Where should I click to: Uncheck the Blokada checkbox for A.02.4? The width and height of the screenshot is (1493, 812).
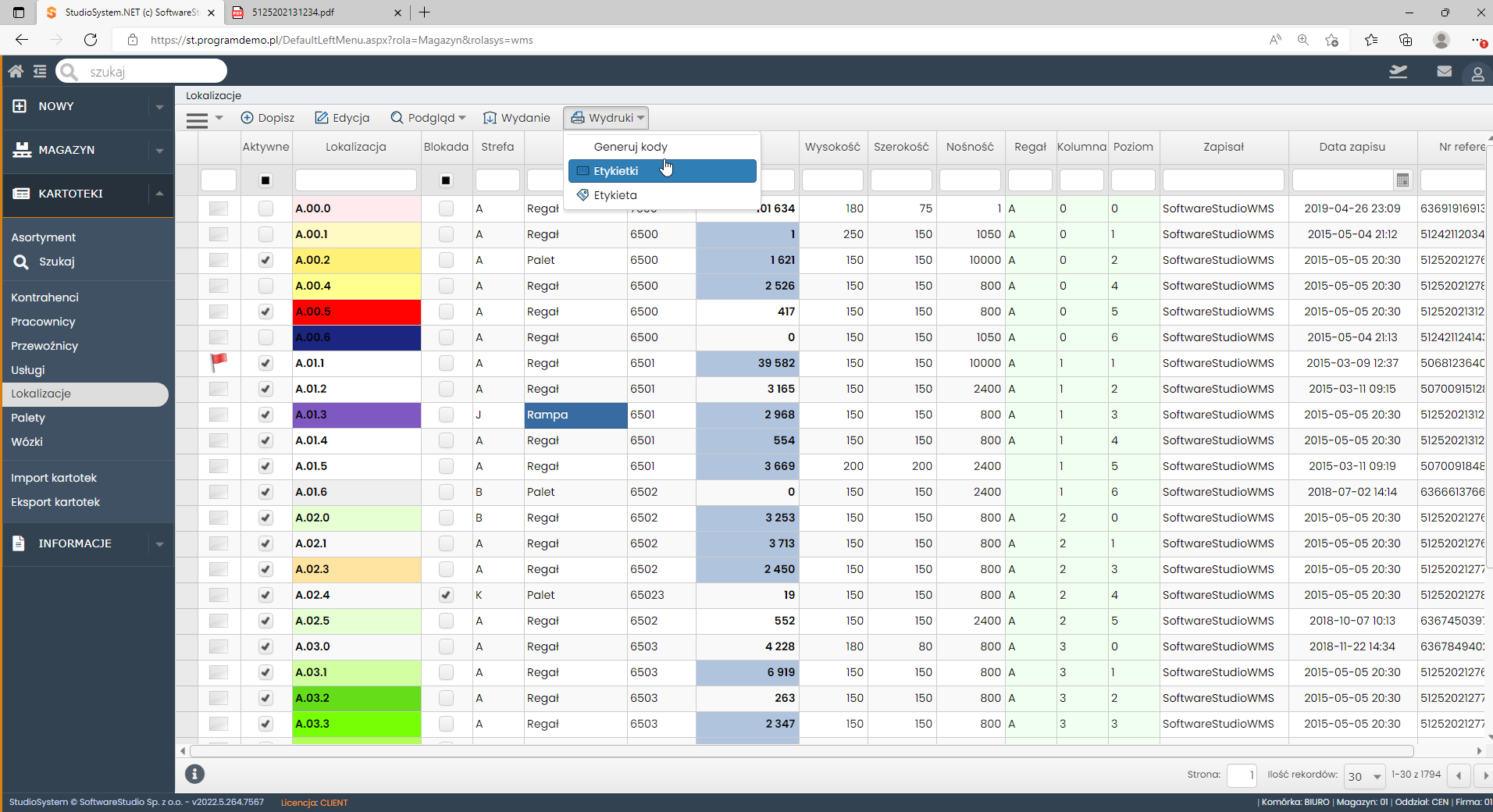coord(446,595)
